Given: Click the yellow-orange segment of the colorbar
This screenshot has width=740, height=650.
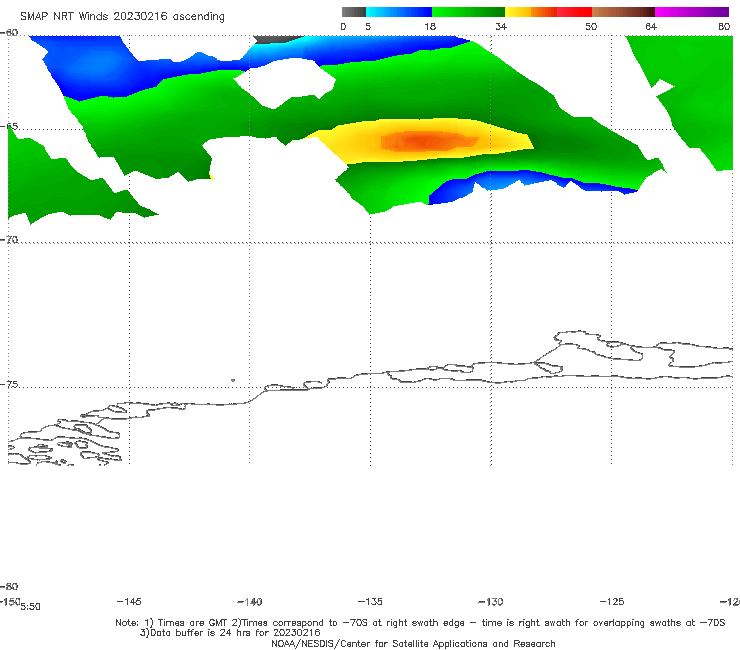Looking at the screenshot, I should [531, 12].
